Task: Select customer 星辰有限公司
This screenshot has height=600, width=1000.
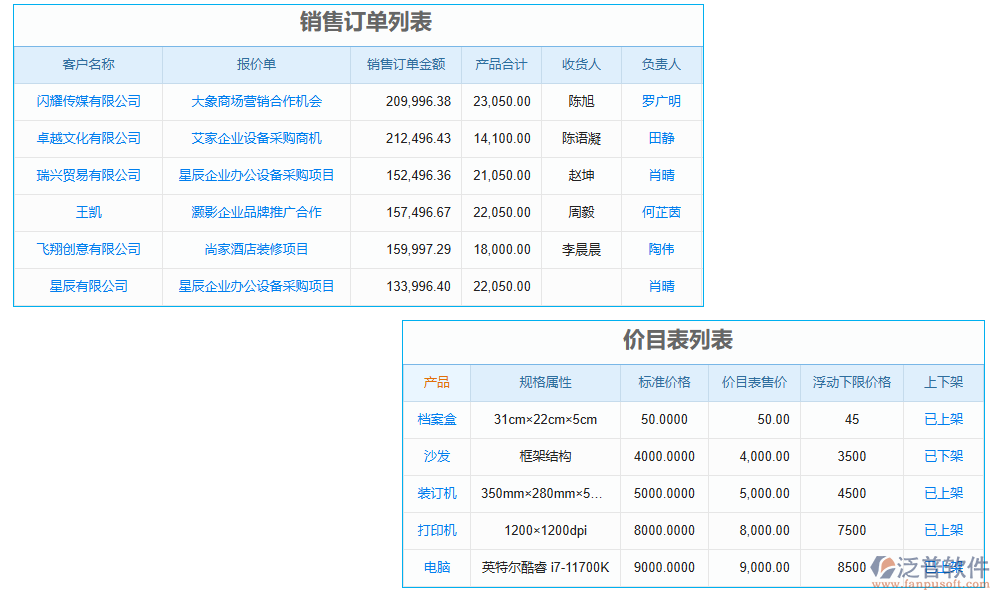Action: 87,286
